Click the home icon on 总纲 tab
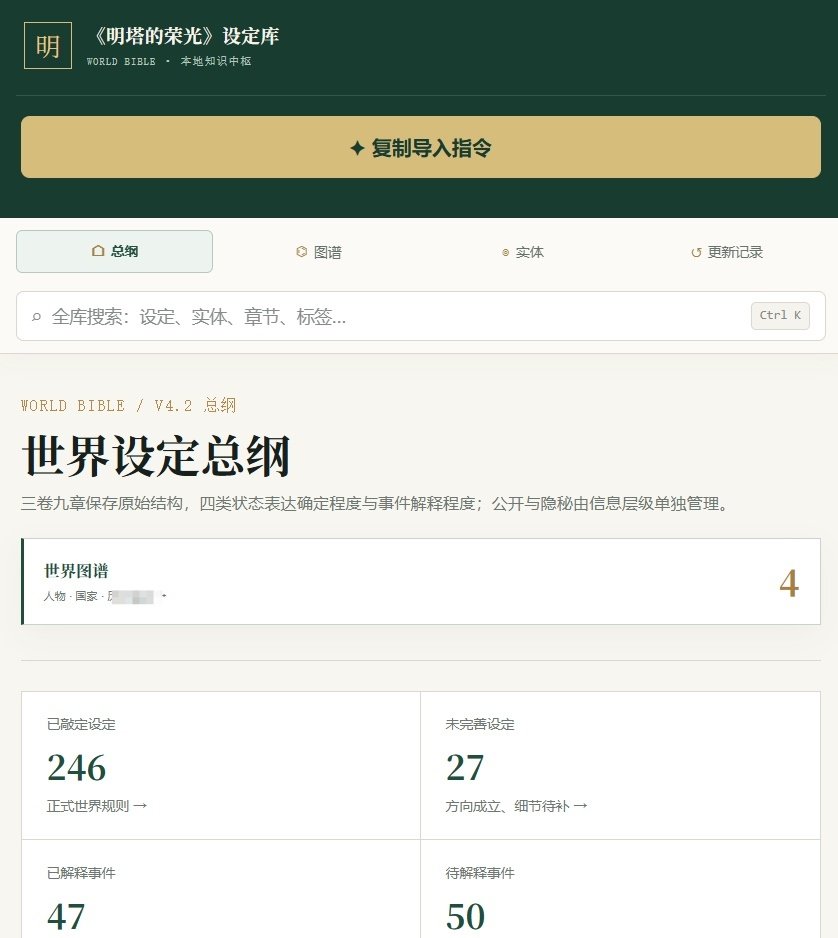Screen dimensions: 838x938 (98, 251)
